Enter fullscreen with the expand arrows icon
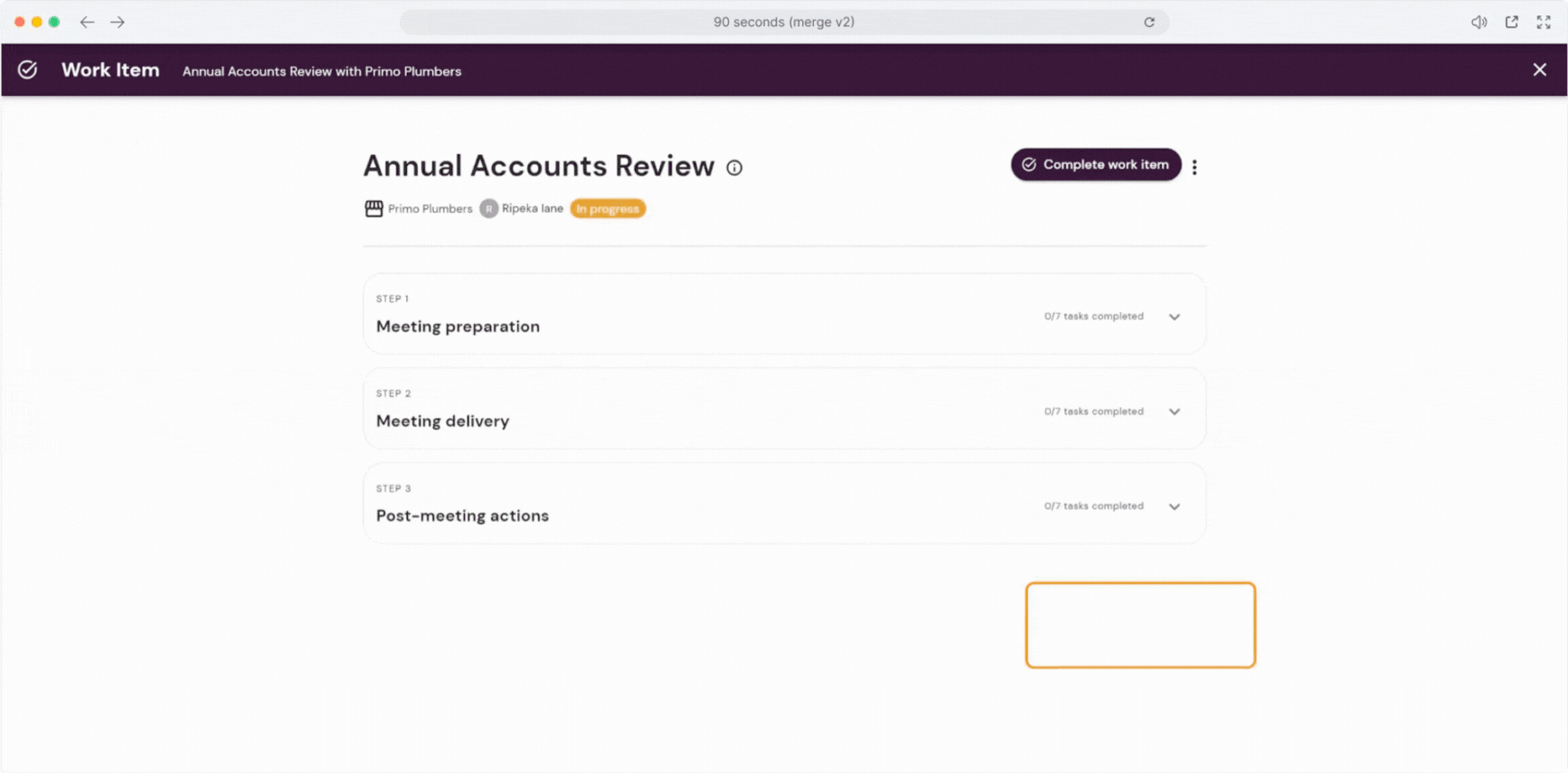The height and width of the screenshot is (773, 1568). click(1544, 22)
